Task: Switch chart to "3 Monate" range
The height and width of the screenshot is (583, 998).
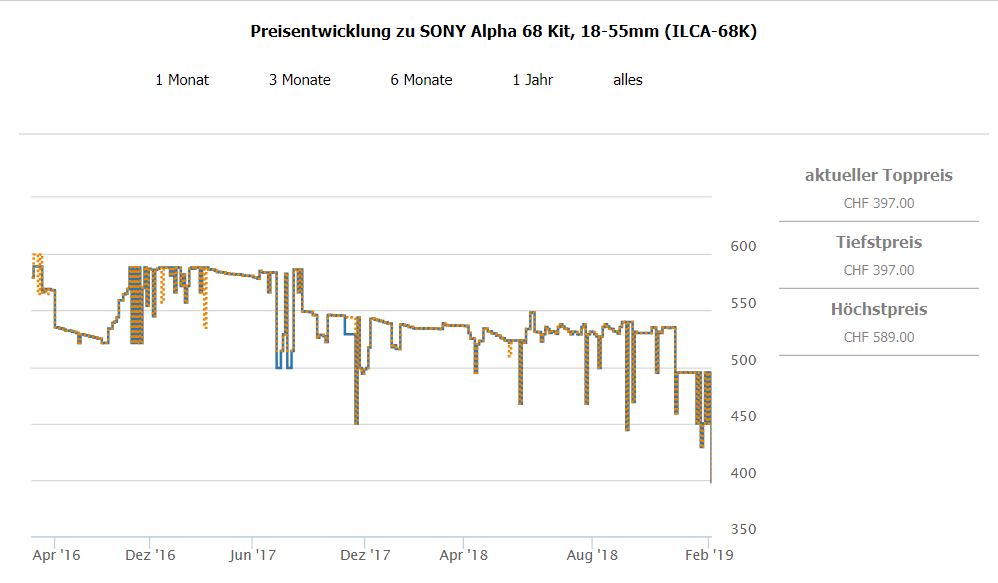Action: (x=299, y=80)
